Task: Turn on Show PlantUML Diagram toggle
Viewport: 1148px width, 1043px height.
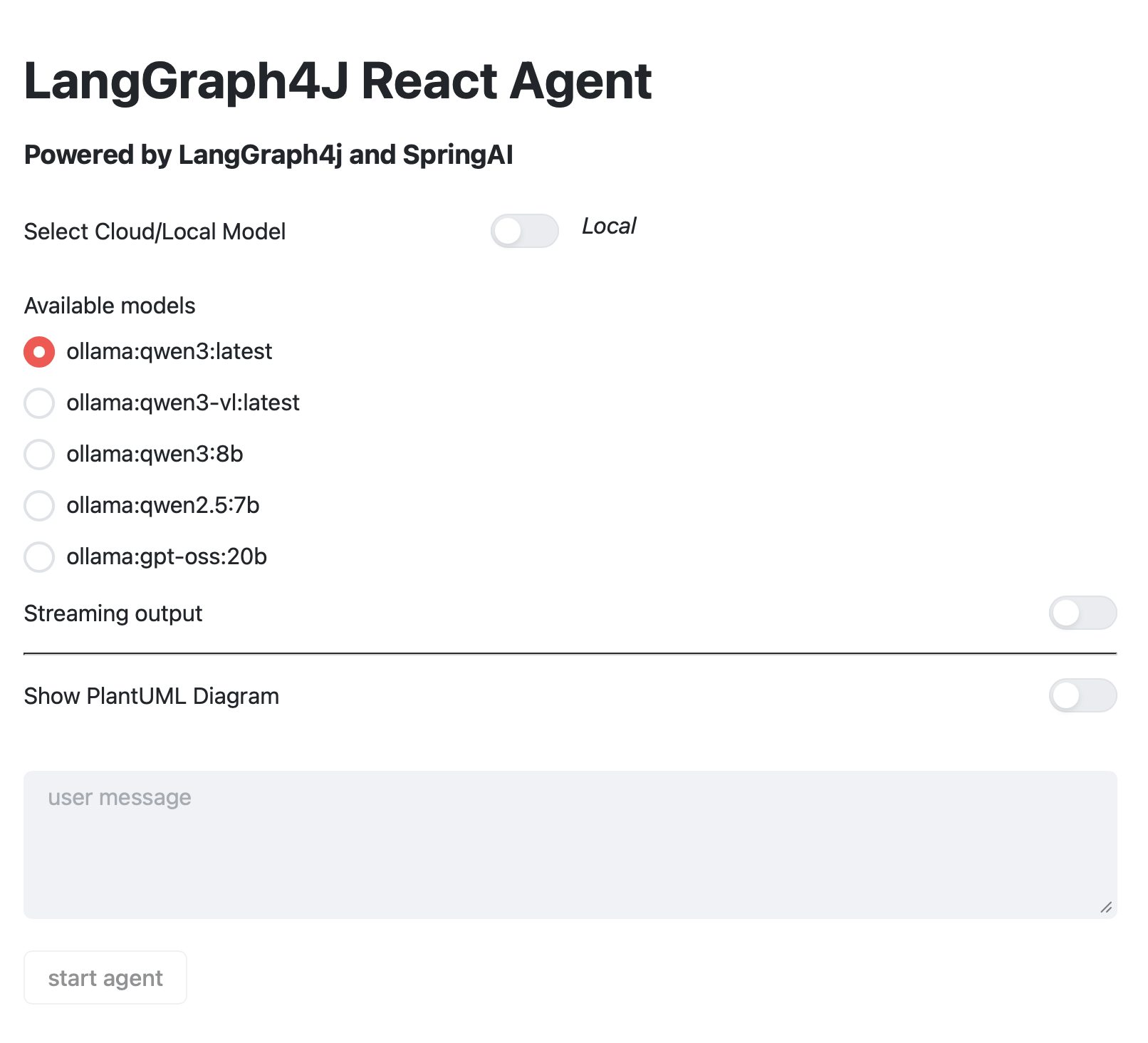Action: point(1082,696)
